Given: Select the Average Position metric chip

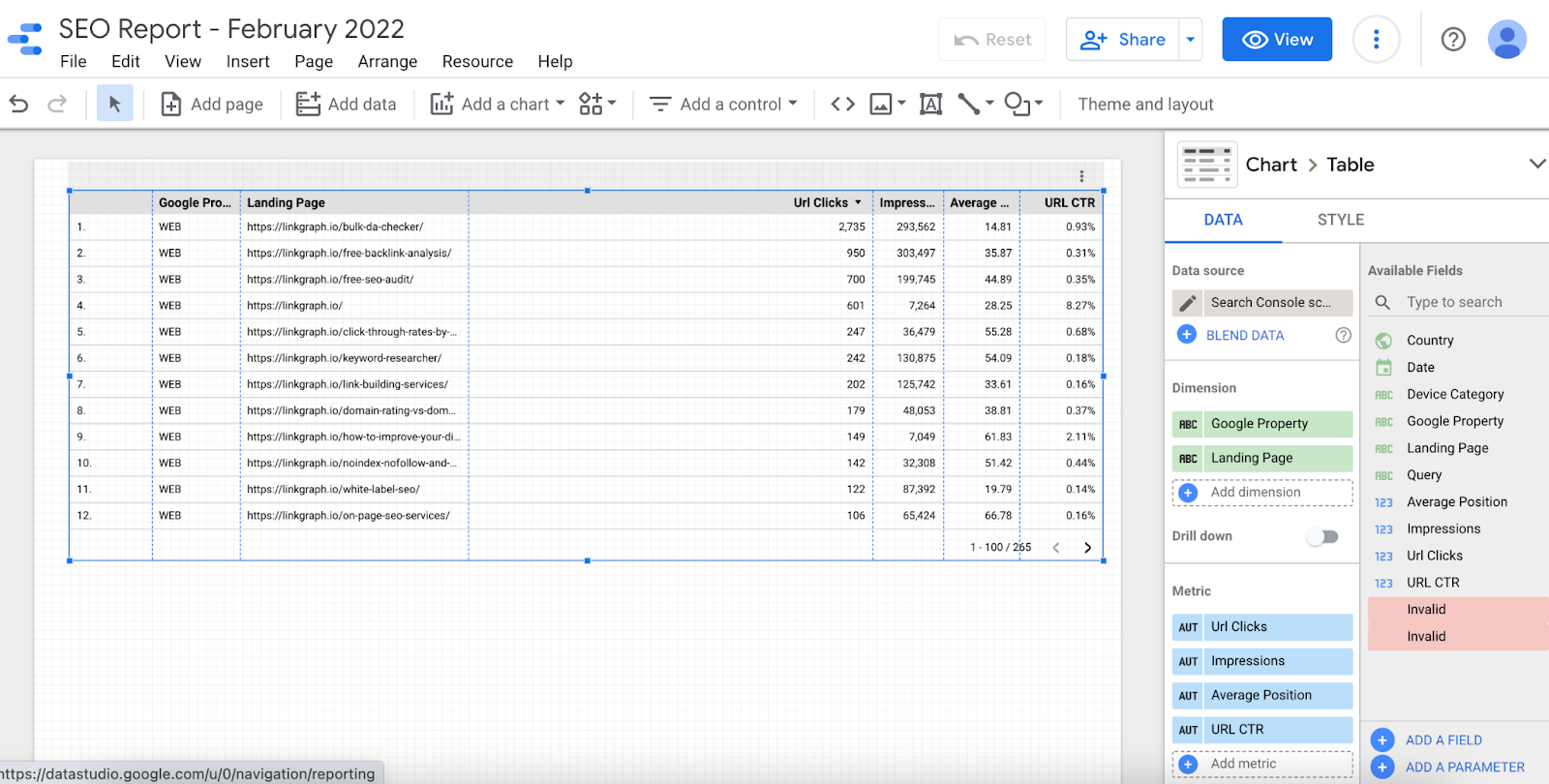Looking at the screenshot, I should click(x=1262, y=695).
